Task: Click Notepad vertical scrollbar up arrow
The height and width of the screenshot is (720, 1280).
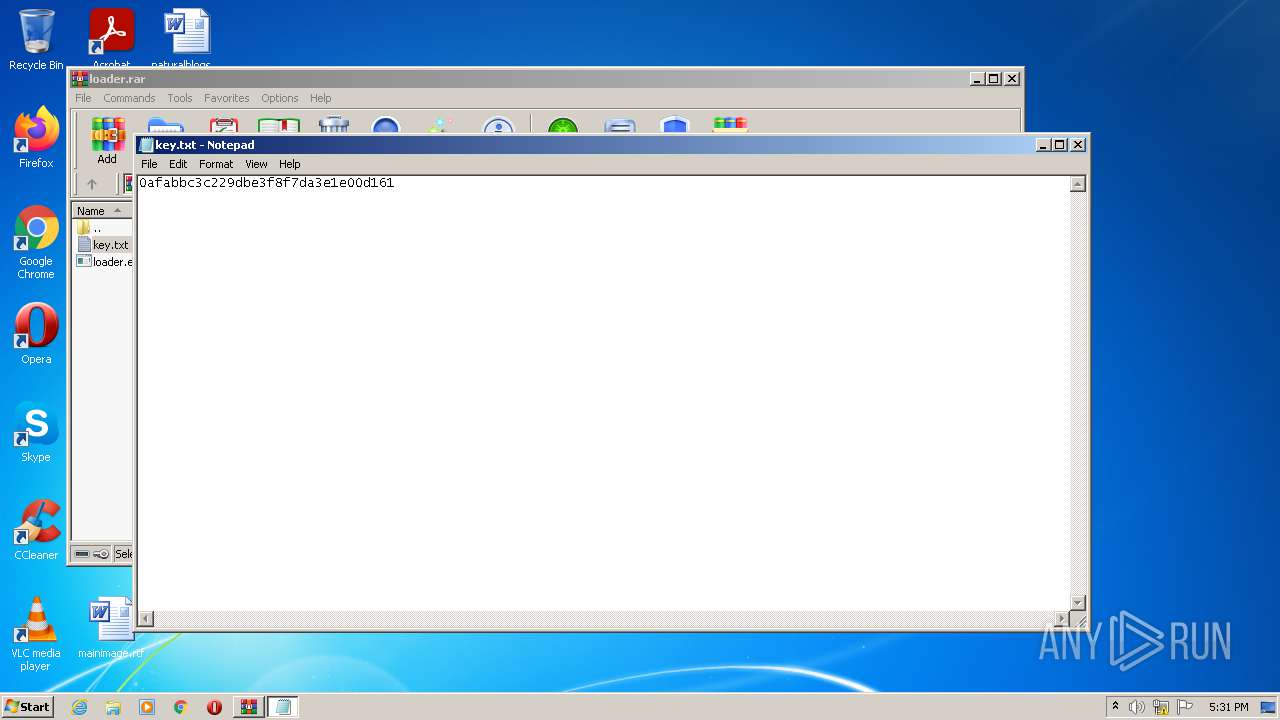Action: 1078,184
